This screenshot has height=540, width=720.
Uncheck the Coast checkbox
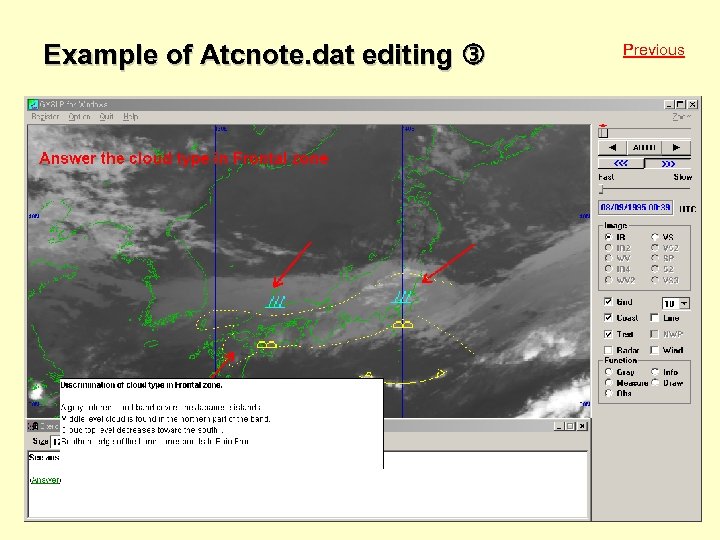[608, 318]
